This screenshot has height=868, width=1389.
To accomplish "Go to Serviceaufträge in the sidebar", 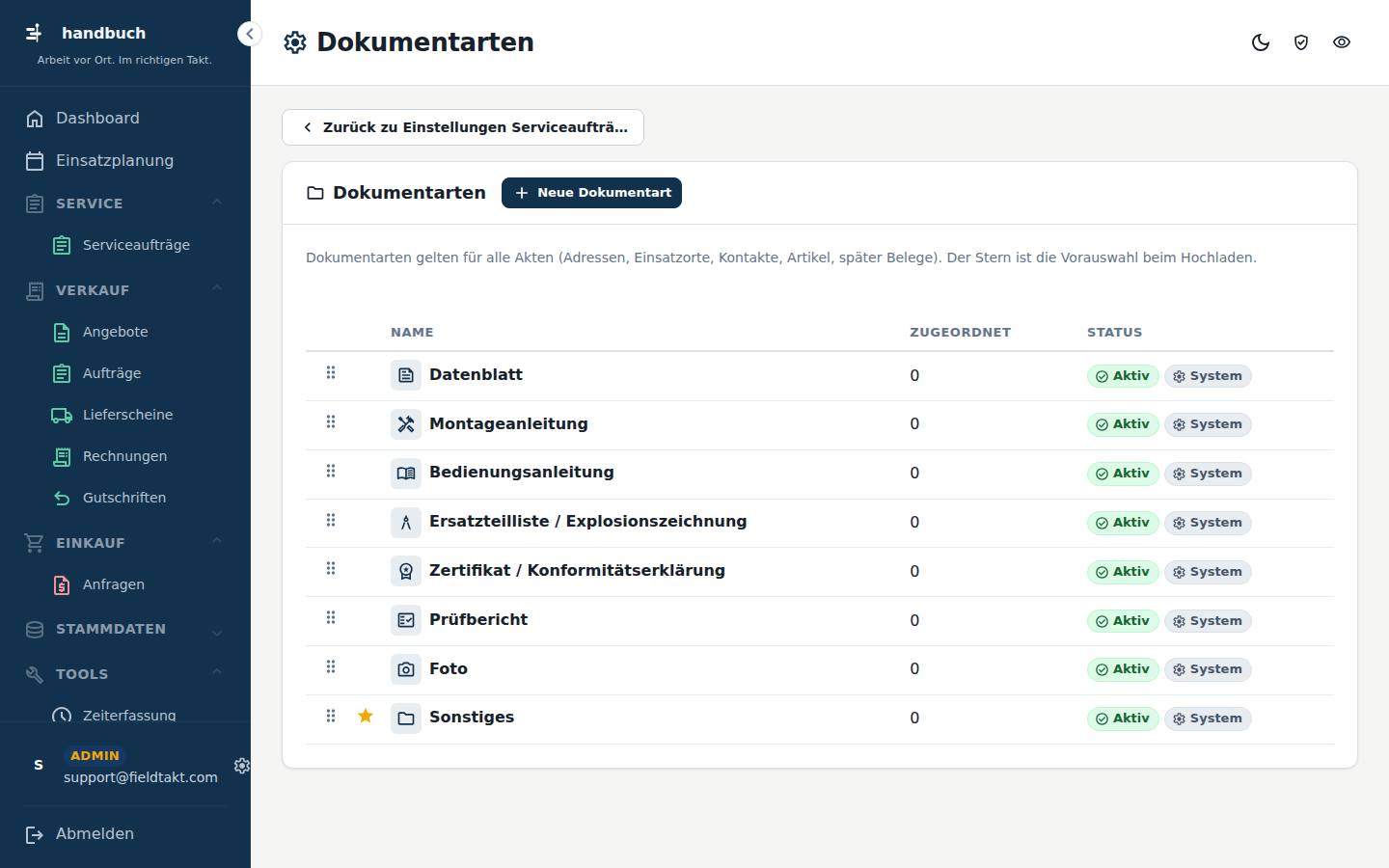I will click(x=136, y=245).
